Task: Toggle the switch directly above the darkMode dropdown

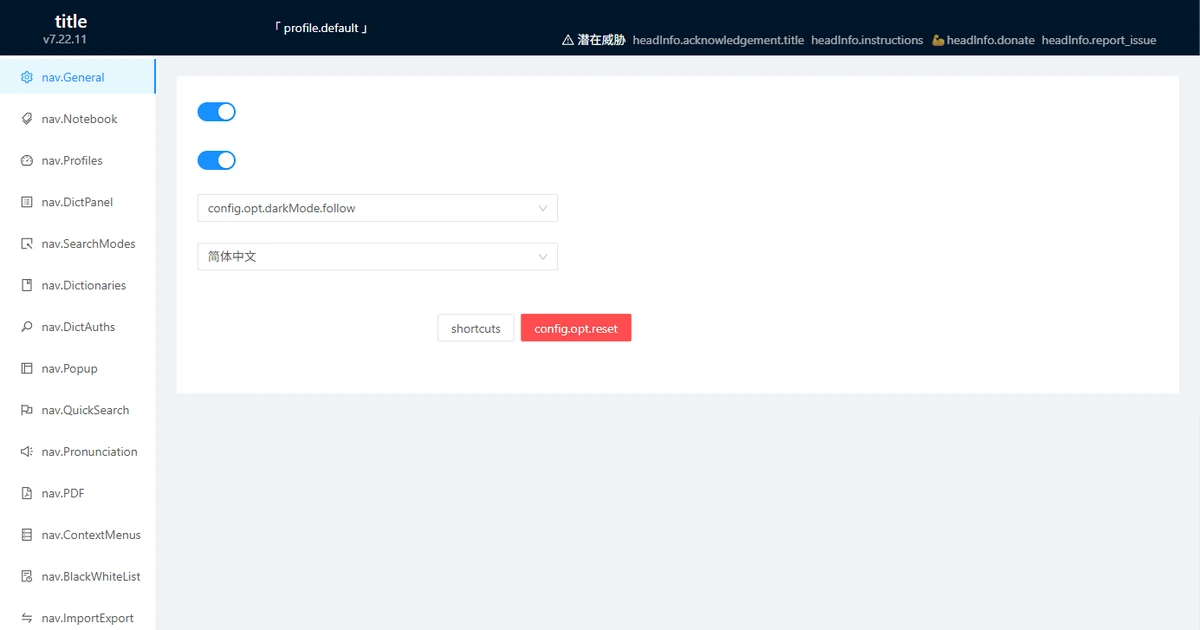Action: (x=216, y=160)
